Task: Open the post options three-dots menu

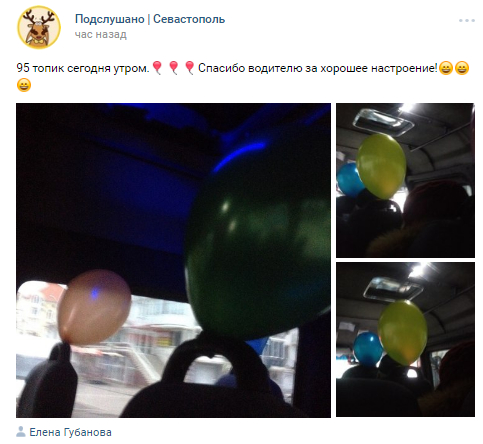Action: tap(466, 21)
